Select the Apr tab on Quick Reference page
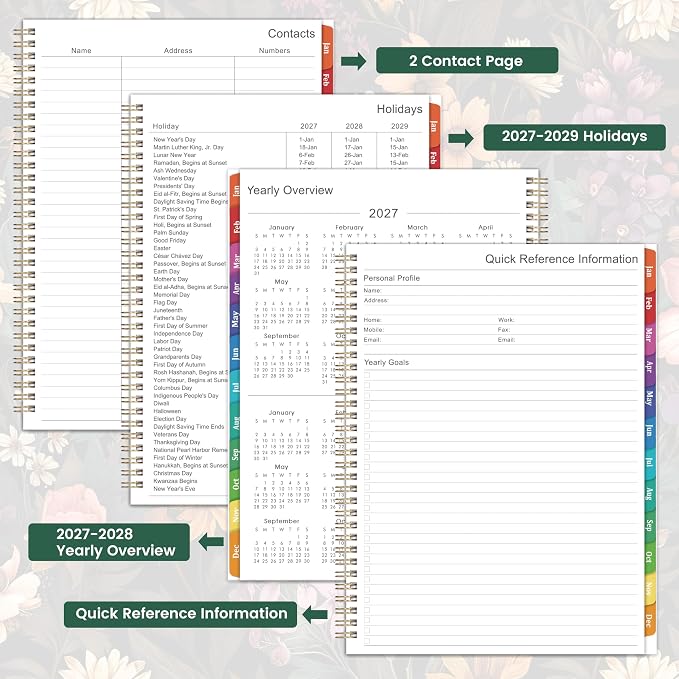Viewport: 679px width, 679px height. (650, 366)
